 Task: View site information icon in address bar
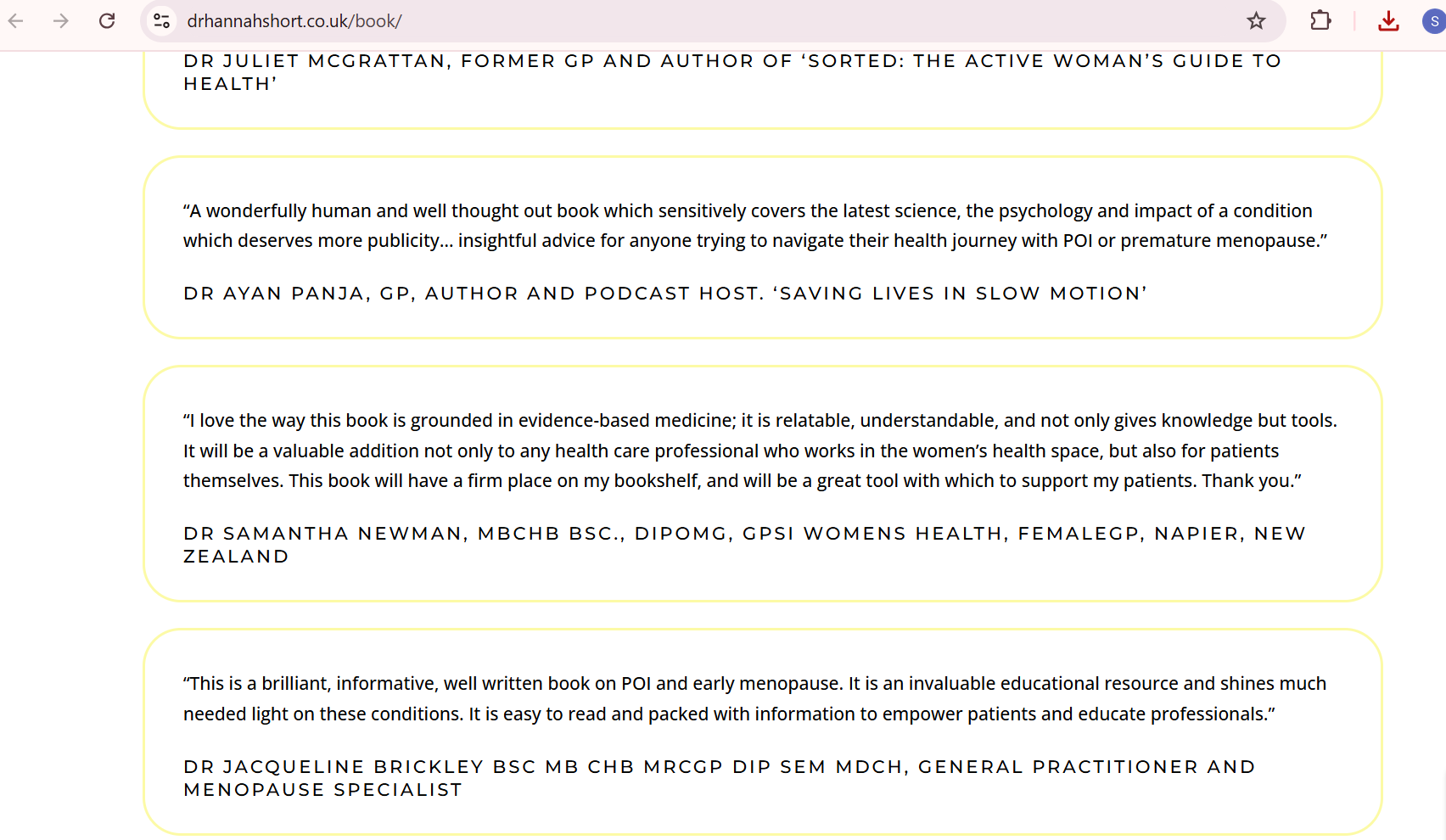click(161, 20)
